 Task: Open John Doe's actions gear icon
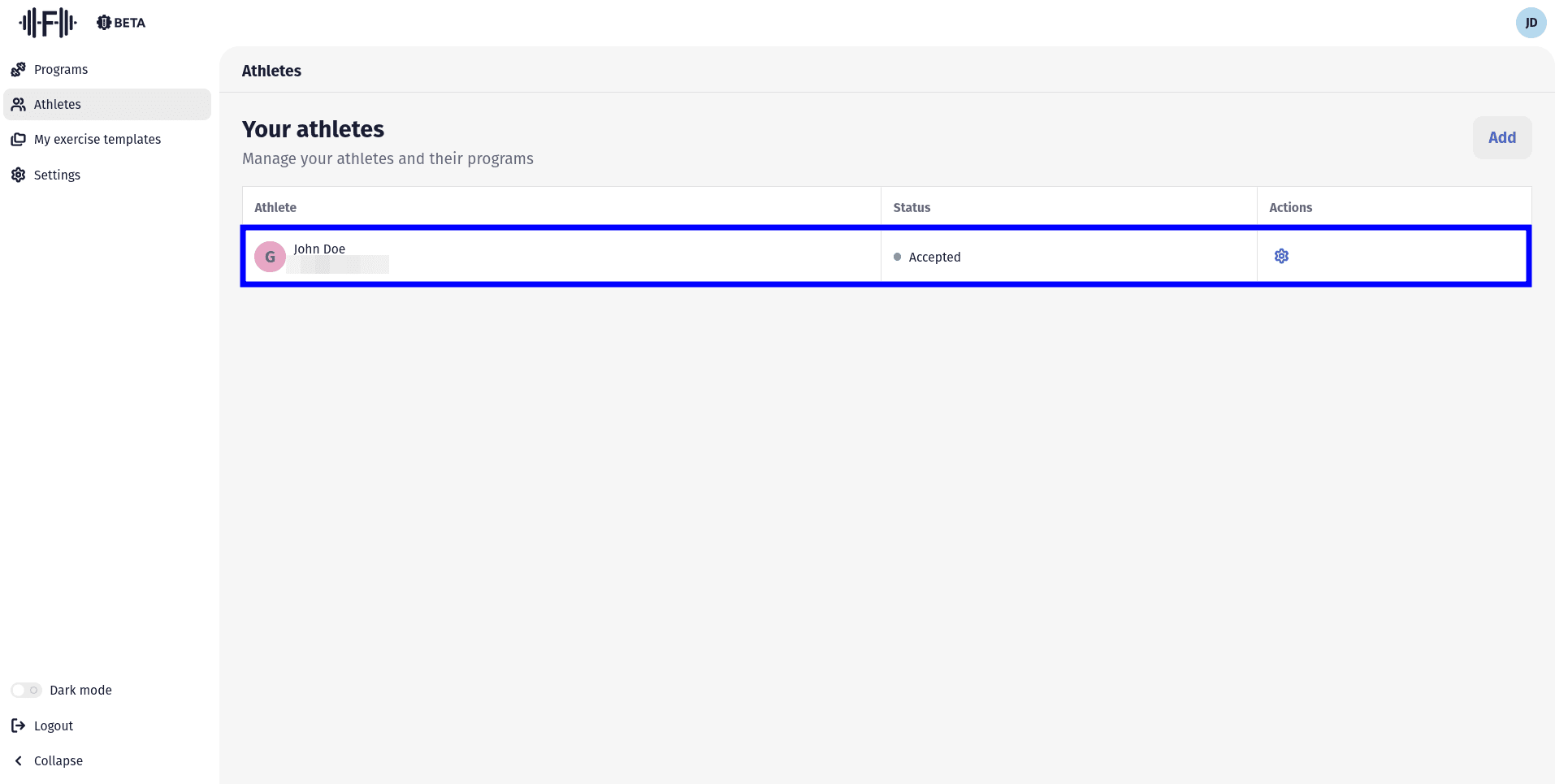1281,256
